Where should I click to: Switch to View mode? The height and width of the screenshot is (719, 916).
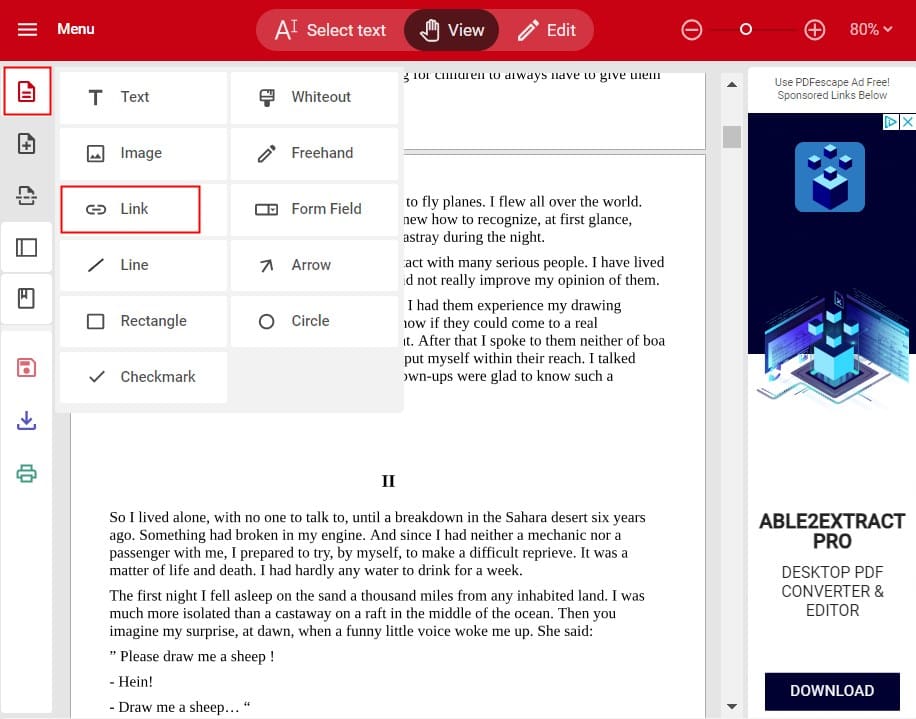[x=452, y=30]
